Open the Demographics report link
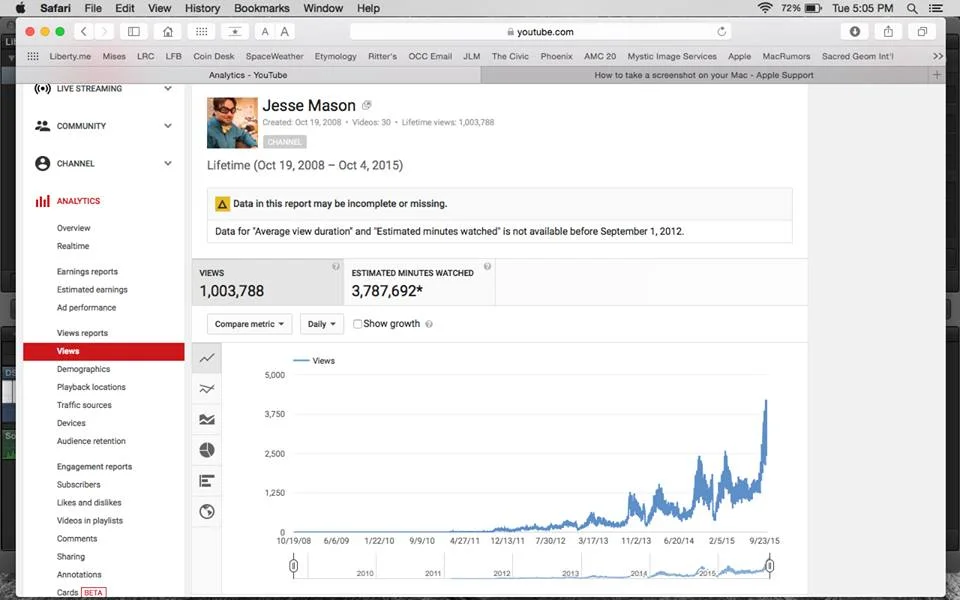Screen dimensions: 960x600 coord(83,369)
